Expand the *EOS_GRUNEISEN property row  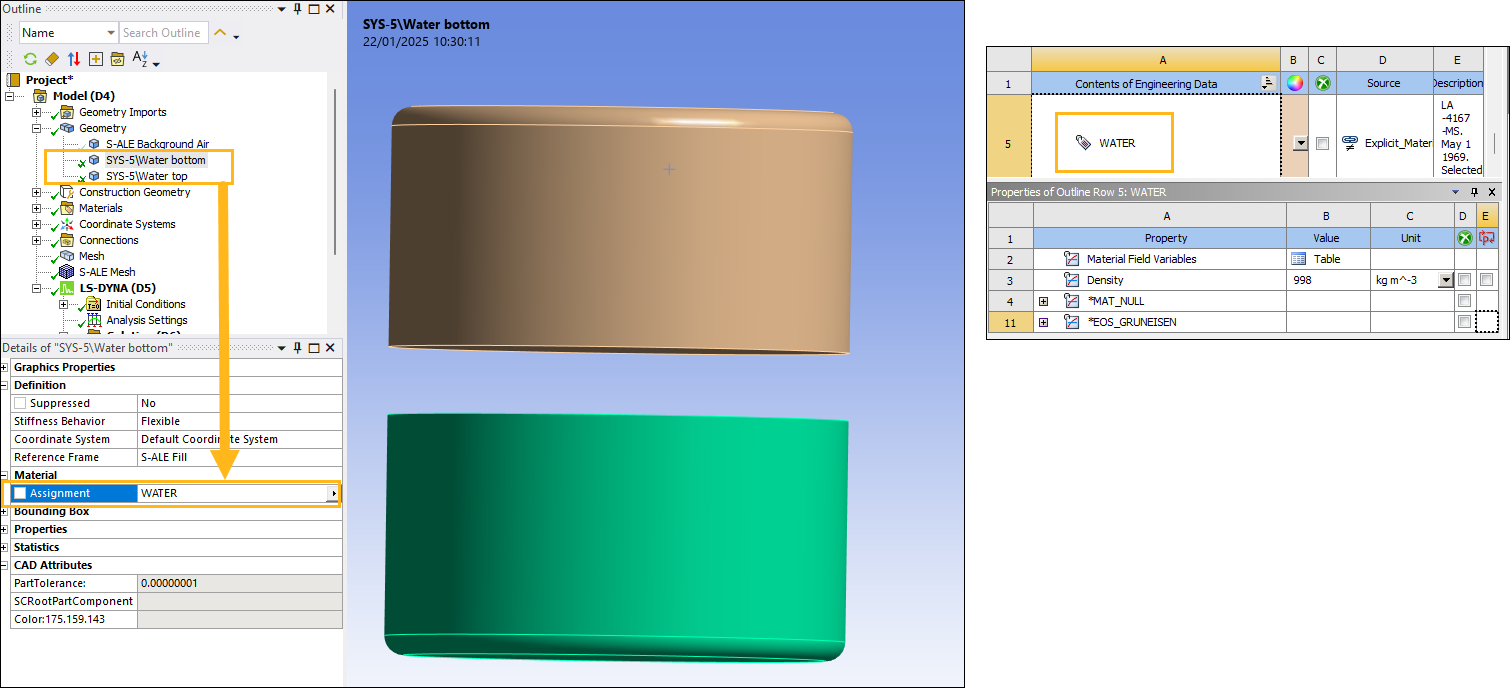coord(1044,322)
